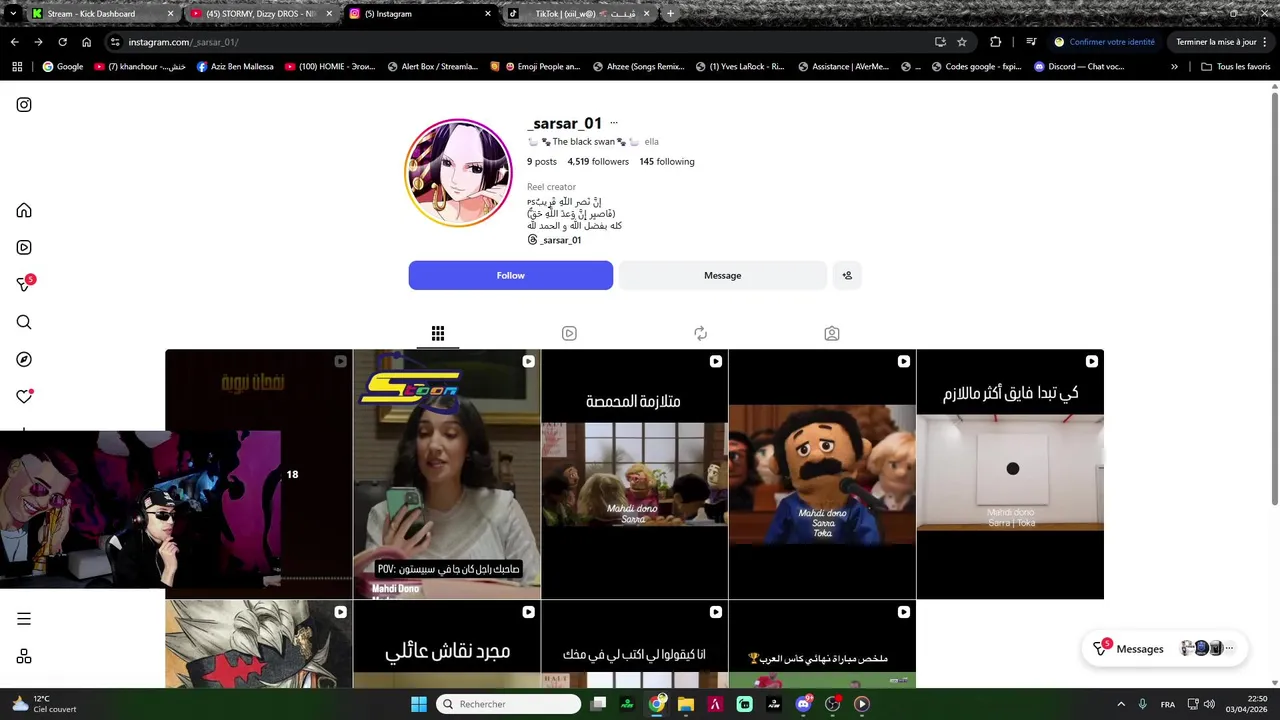
Task: Switch to the reposts profile tab
Action: [700, 333]
